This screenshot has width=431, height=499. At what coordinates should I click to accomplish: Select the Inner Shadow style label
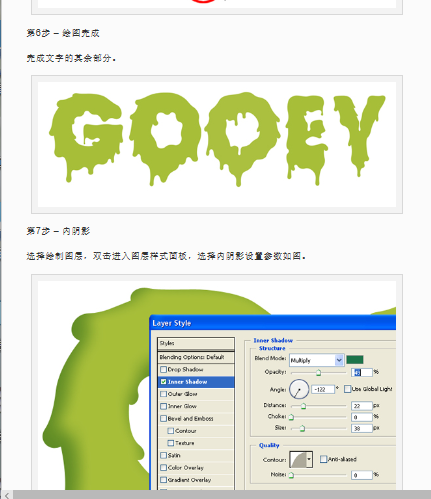[x=187, y=382]
